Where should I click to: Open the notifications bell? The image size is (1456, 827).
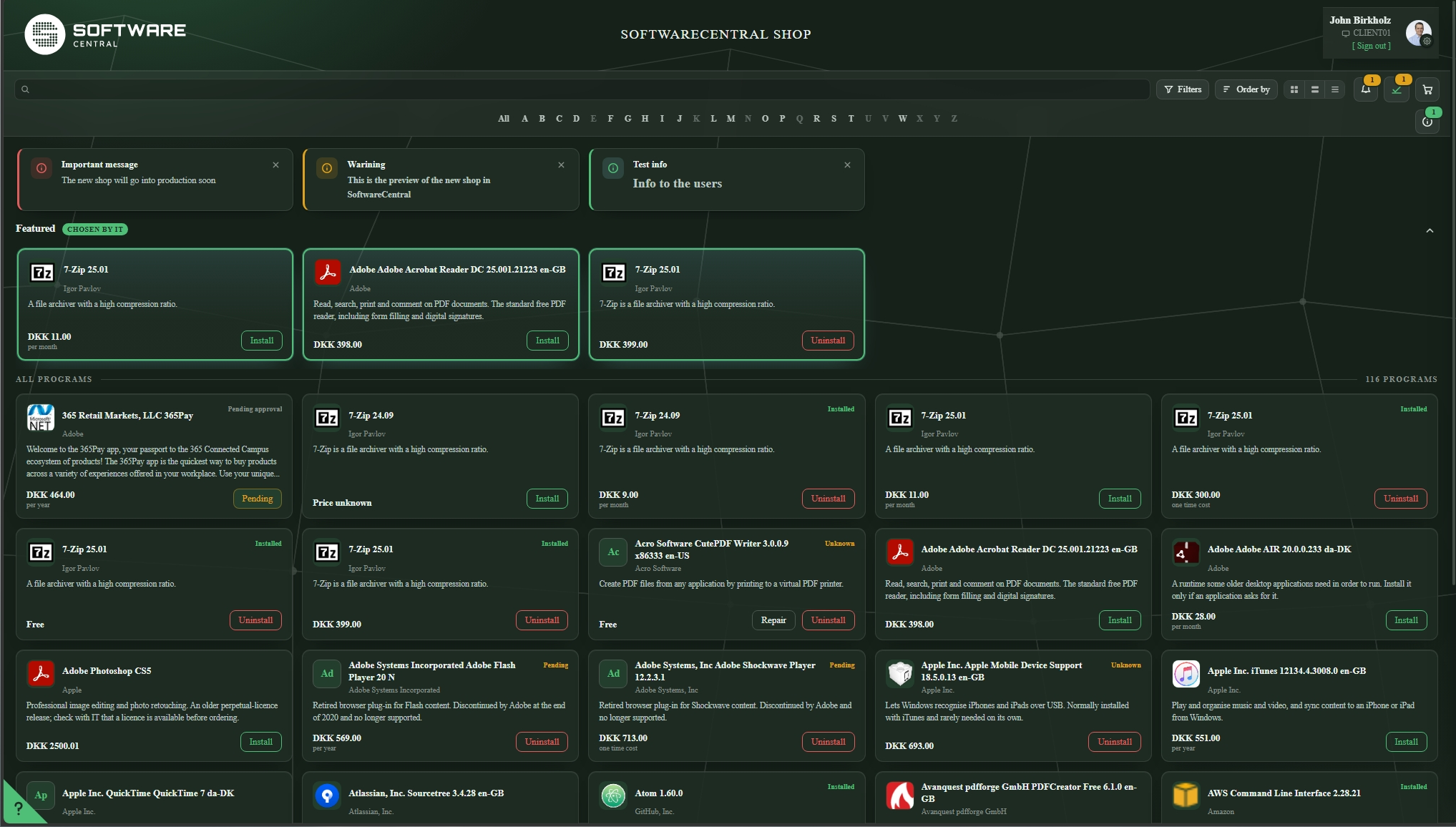1366,89
